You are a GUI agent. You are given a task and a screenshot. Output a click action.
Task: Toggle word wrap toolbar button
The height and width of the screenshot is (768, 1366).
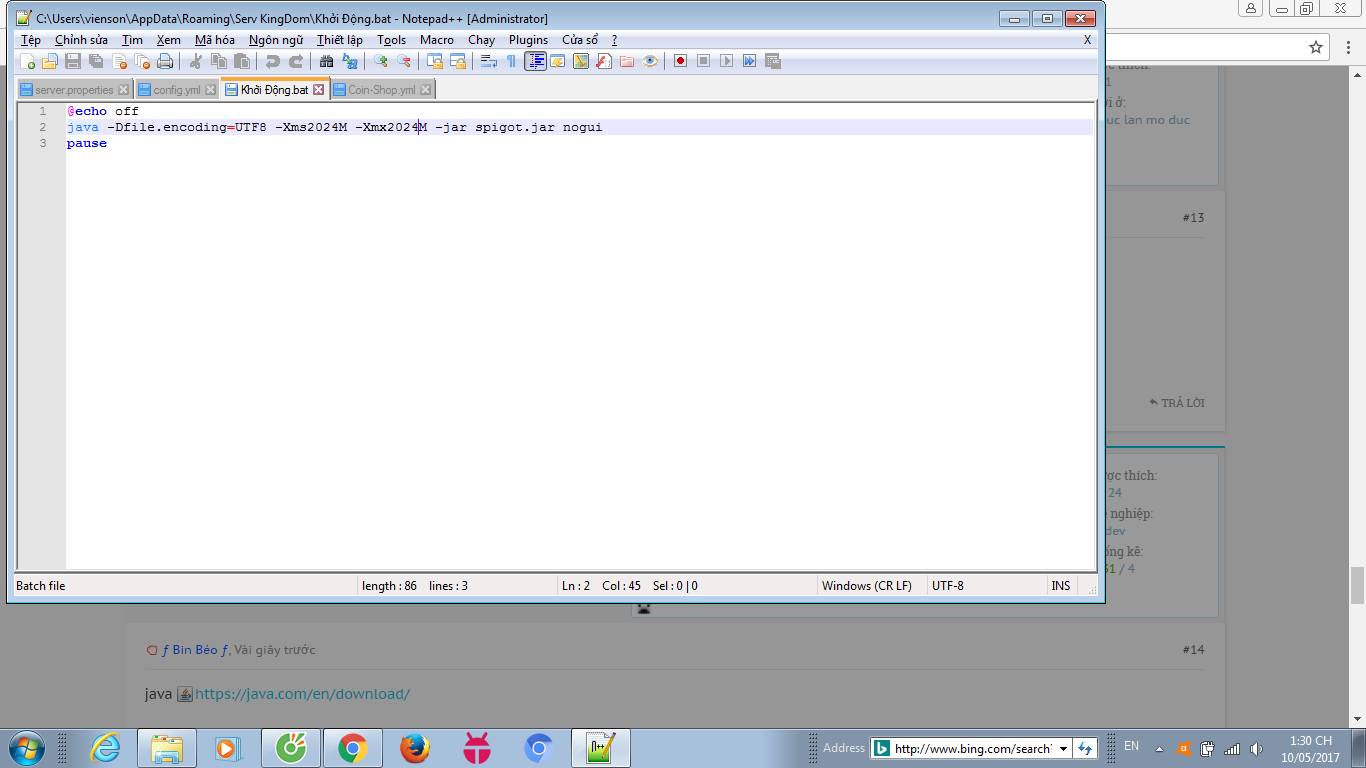[x=488, y=61]
